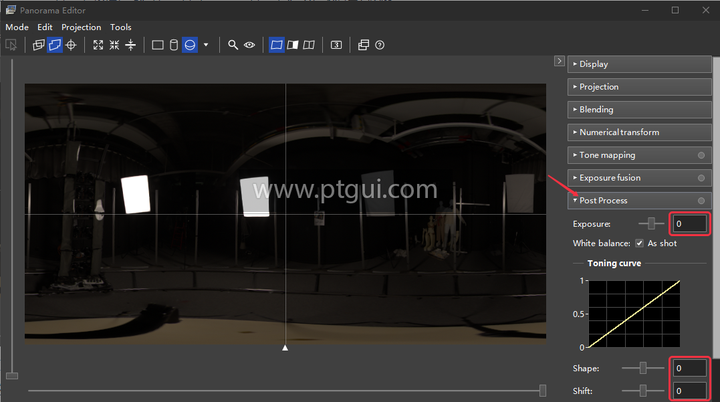
Task: Open the Tools menu
Action: (x=121, y=27)
